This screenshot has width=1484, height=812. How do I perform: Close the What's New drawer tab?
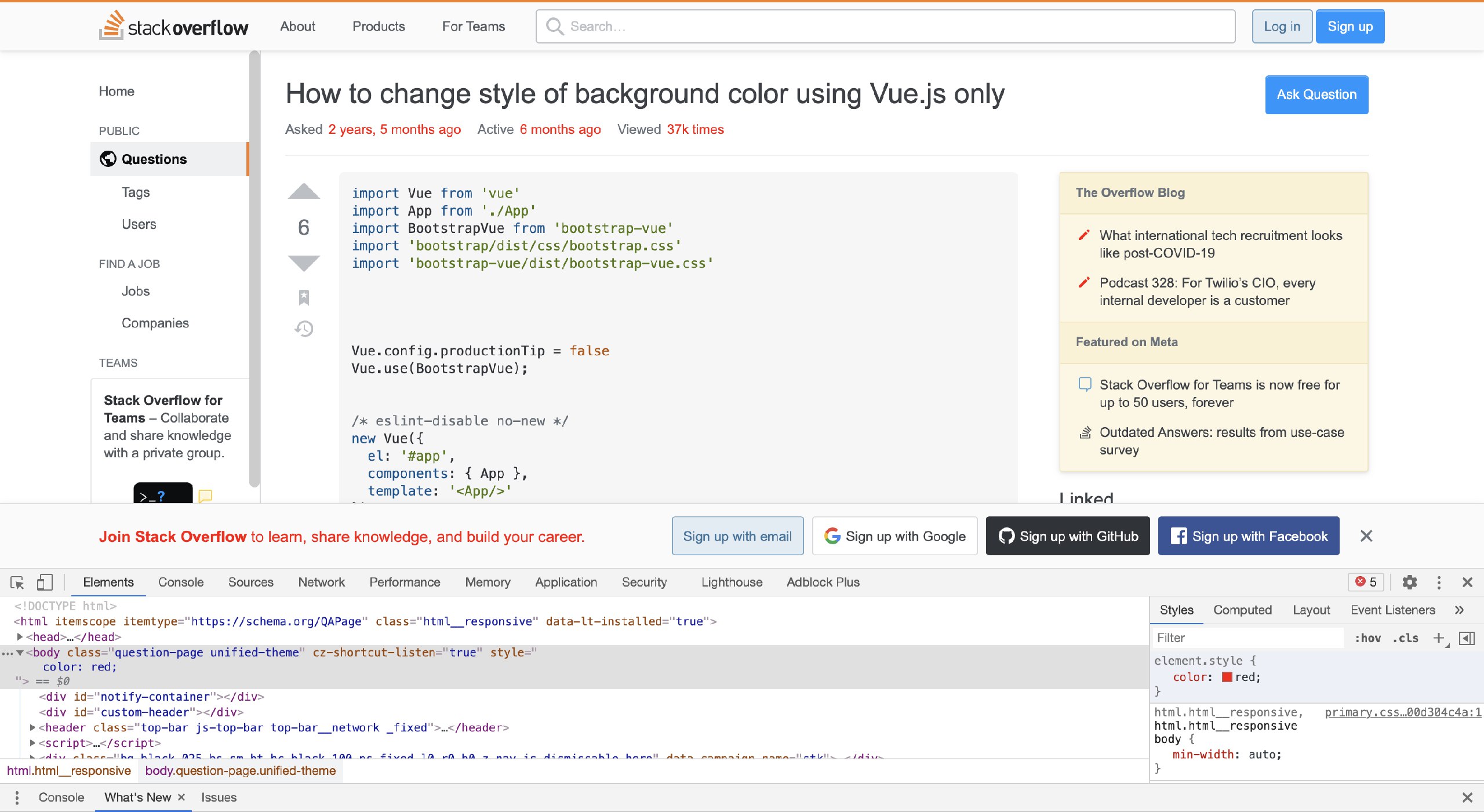(x=181, y=797)
